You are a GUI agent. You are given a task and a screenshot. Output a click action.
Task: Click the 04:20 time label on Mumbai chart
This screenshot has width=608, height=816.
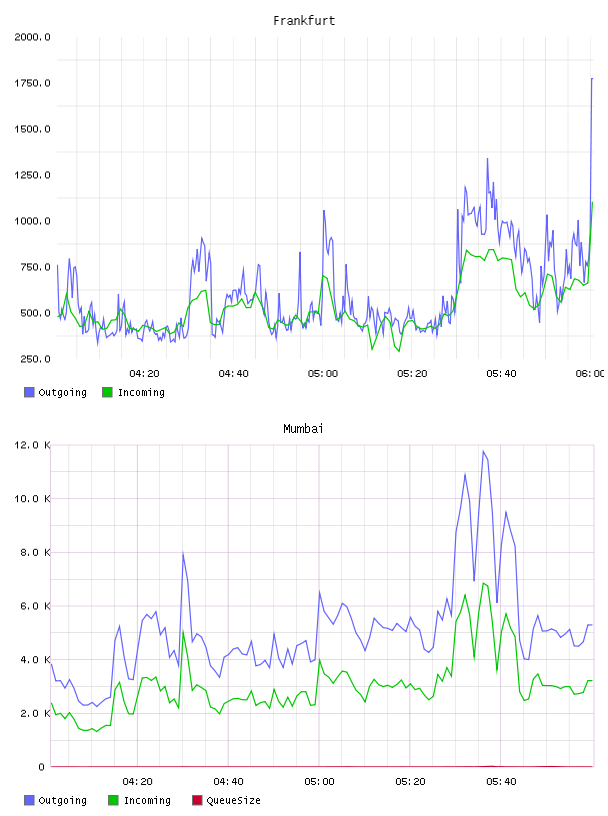(x=137, y=782)
